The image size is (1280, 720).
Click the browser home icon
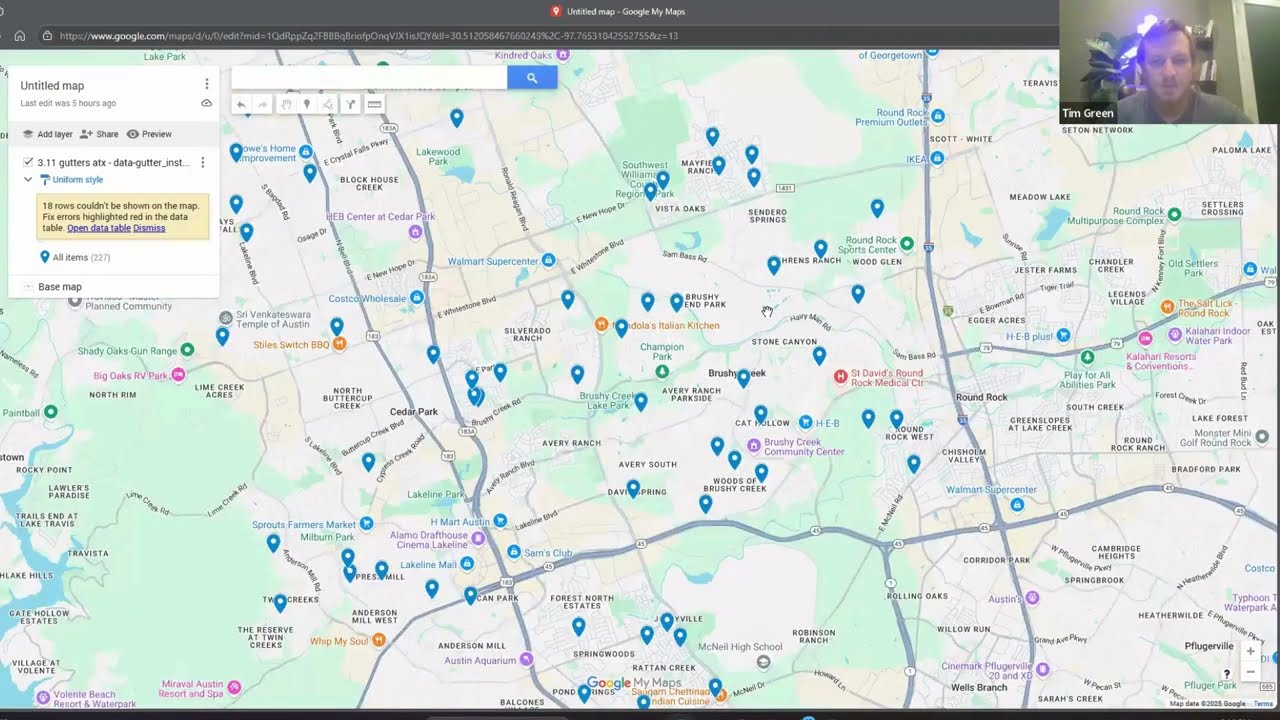coord(19,36)
